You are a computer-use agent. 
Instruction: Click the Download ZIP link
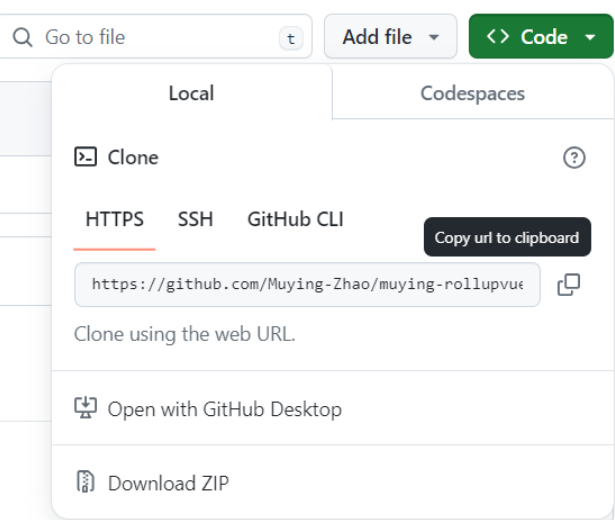click(168, 484)
